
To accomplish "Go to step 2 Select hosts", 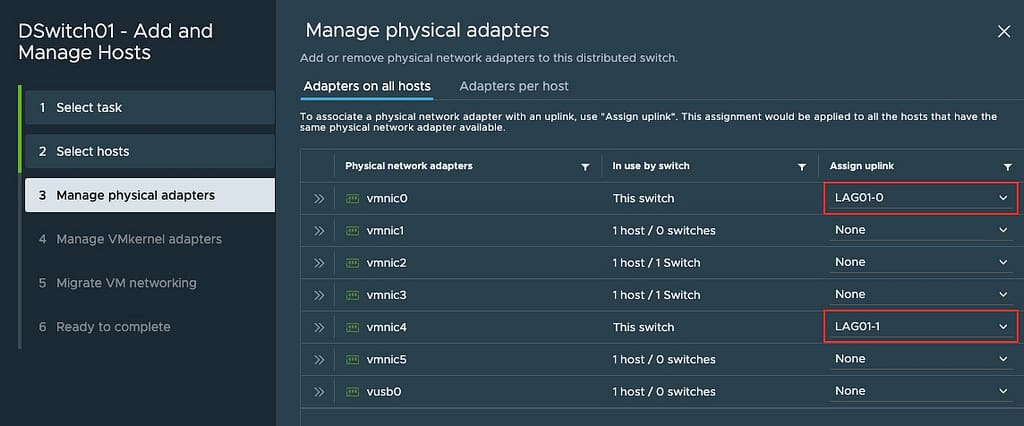I will (150, 151).
